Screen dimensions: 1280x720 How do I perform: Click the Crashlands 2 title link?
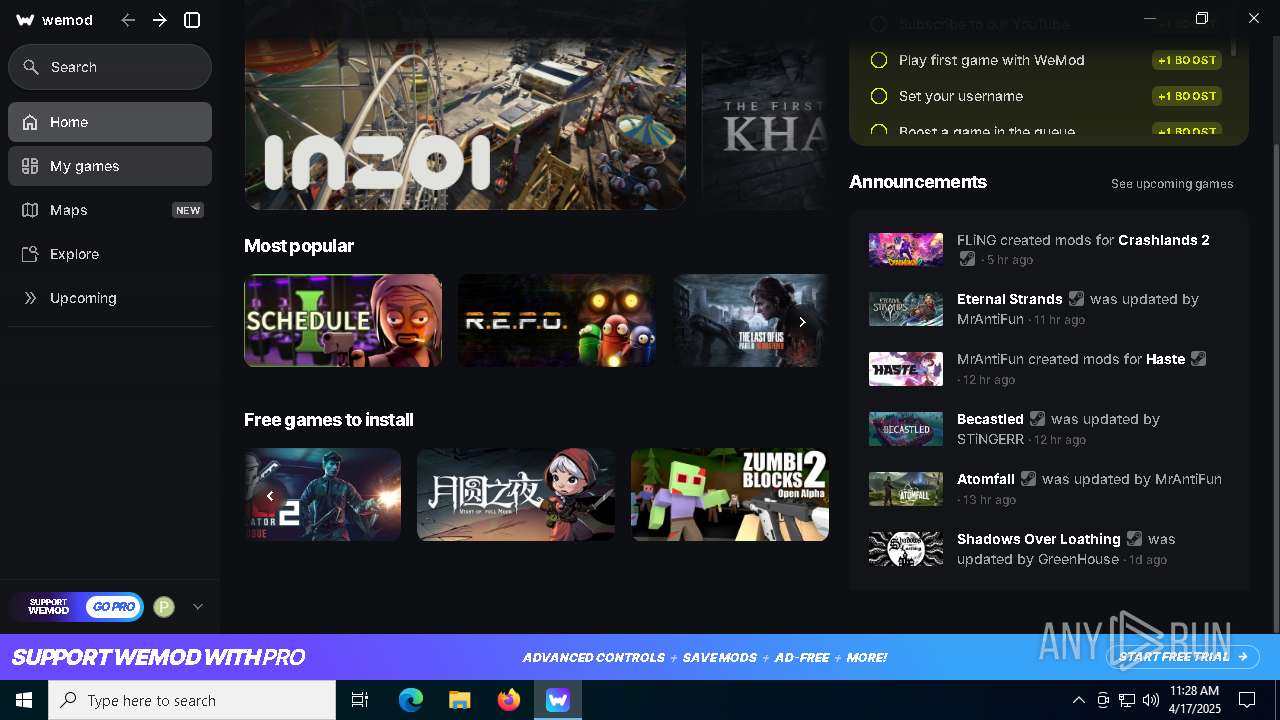coord(1164,240)
